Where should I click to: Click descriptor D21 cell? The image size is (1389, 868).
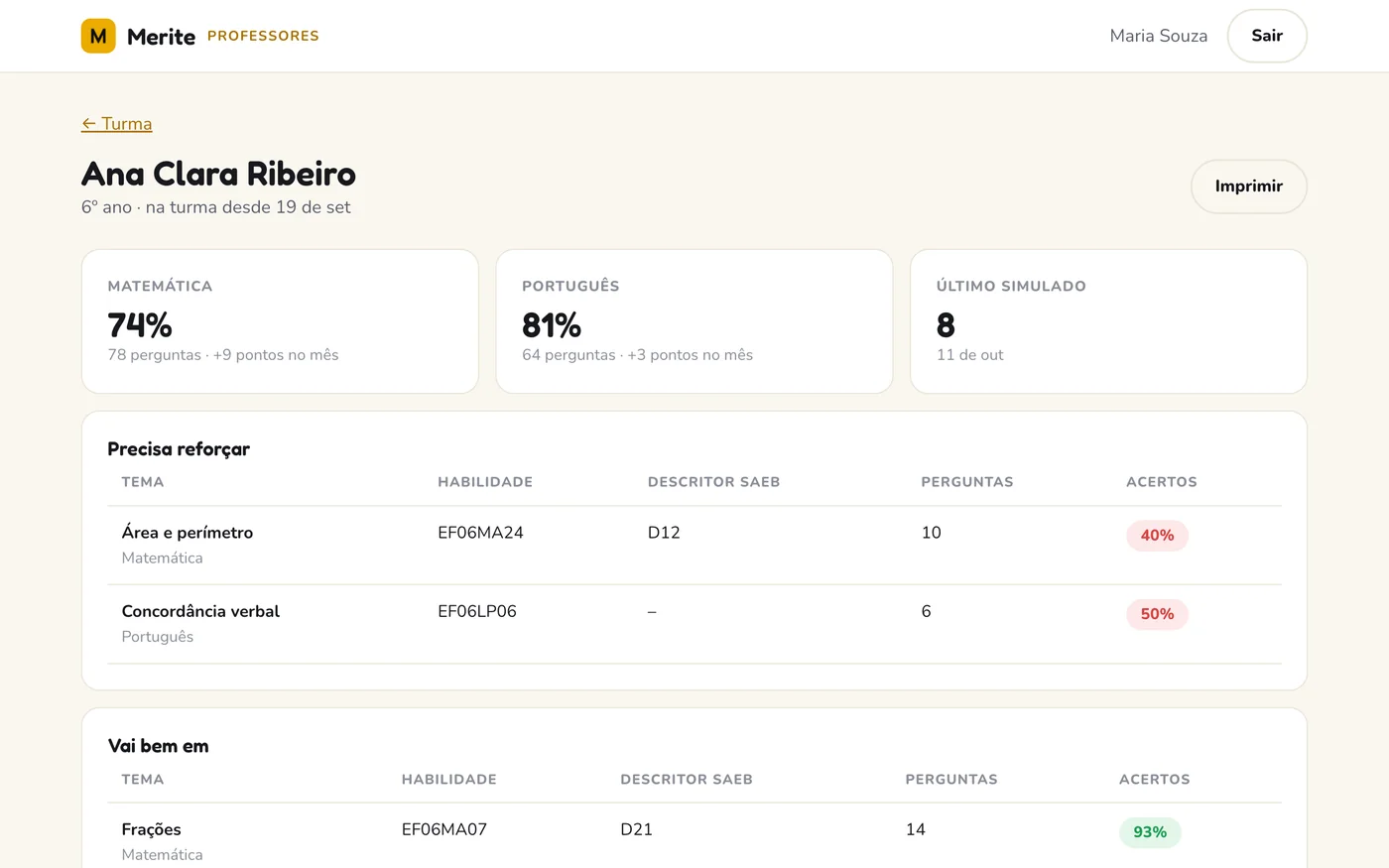pos(637,829)
